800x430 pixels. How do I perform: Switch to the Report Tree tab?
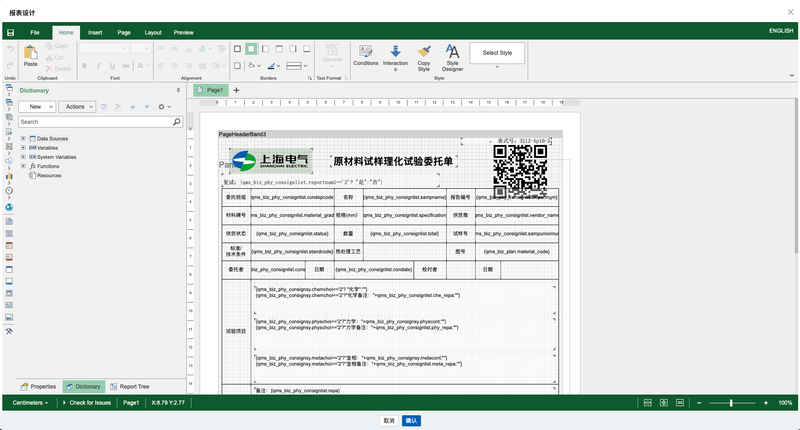pyautogui.click(x=129, y=386)
